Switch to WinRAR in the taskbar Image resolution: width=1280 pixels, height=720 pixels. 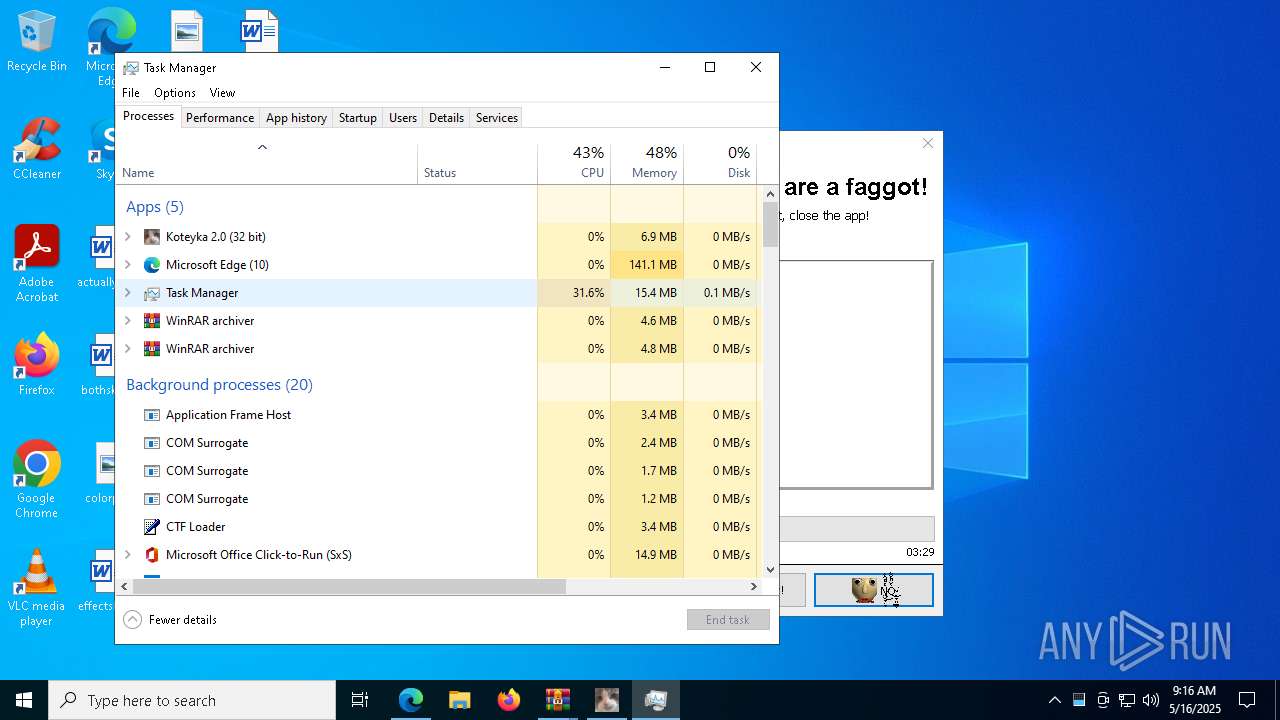click(558, 700)
